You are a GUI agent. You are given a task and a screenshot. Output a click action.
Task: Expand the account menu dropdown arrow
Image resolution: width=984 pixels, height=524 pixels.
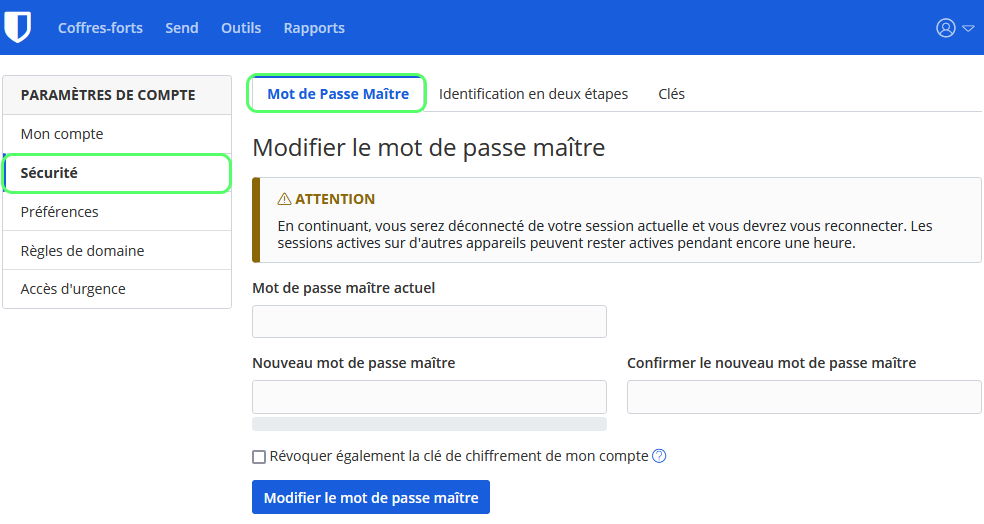pyautogui.click(x=968, y=28)
